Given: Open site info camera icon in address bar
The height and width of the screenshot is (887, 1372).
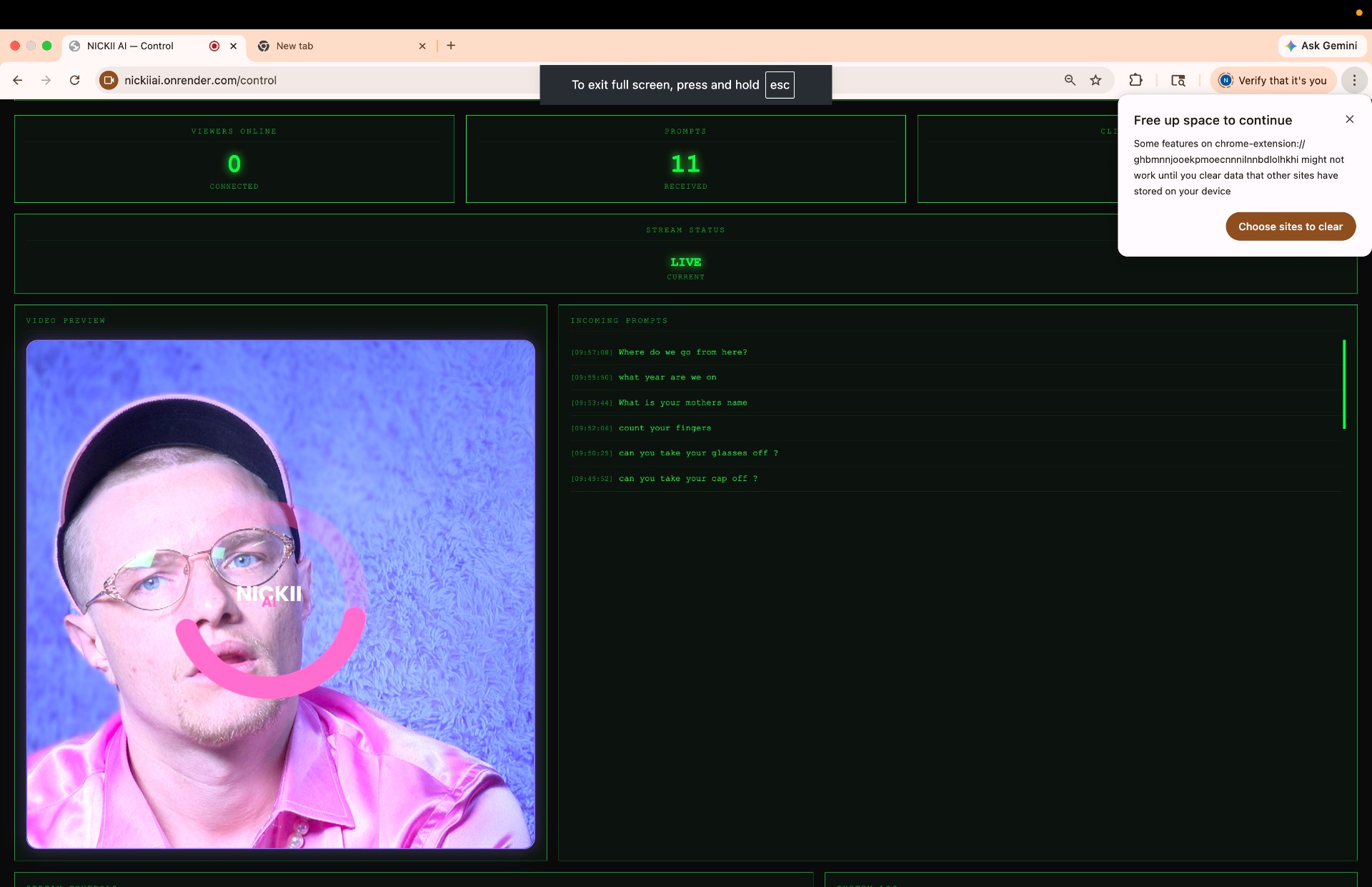Looking at the screenshot, I should pos(109,80).
